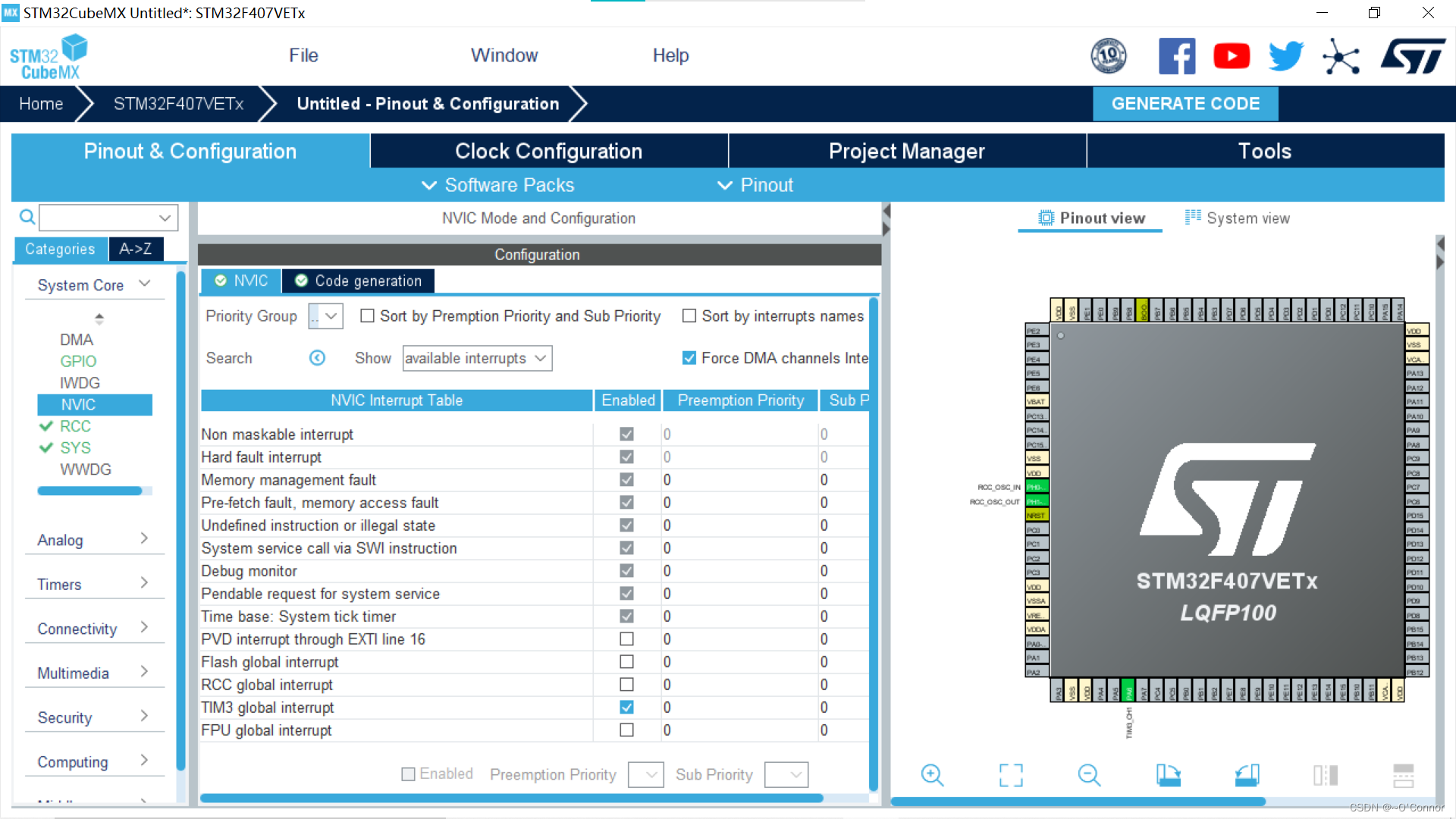Viewport: 1456px width, 819px height.
Task: Open the Show available interrupts dropdown
Action: coord(477,358)
